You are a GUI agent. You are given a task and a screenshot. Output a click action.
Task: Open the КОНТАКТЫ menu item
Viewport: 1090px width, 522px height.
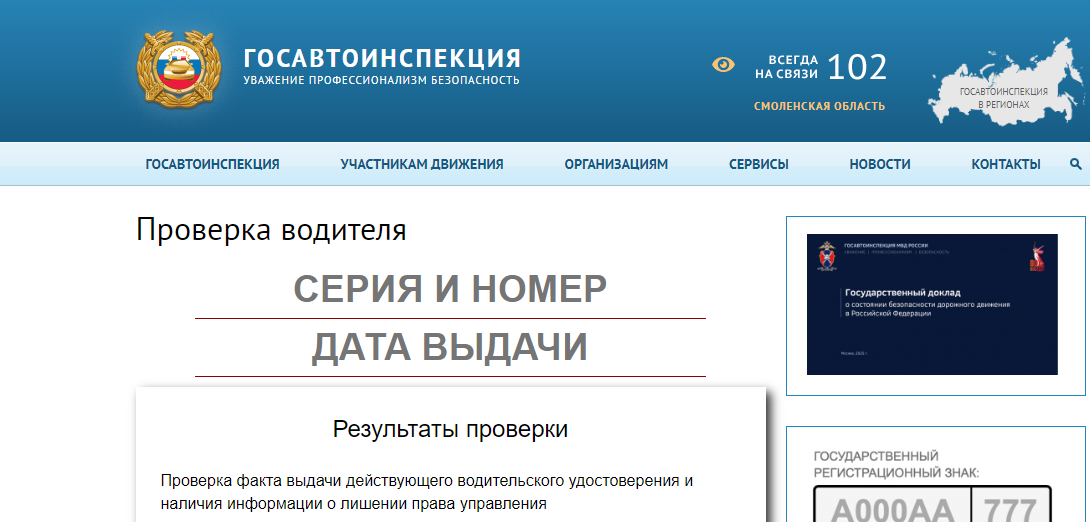(1005, 164)
